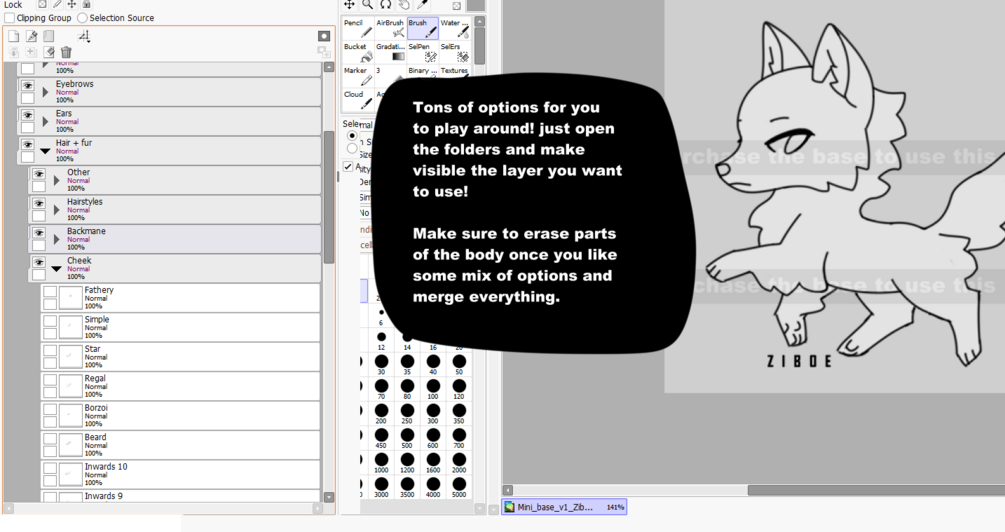Select the Beard layer
Viewport: 1005px width, 532px height.
pyautogui.click(x=181, y=445)
